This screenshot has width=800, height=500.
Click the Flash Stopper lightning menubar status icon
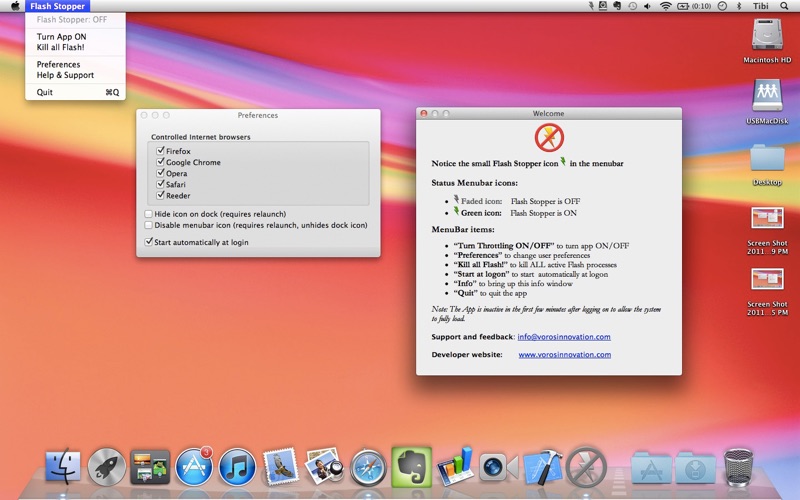point(590,6)
